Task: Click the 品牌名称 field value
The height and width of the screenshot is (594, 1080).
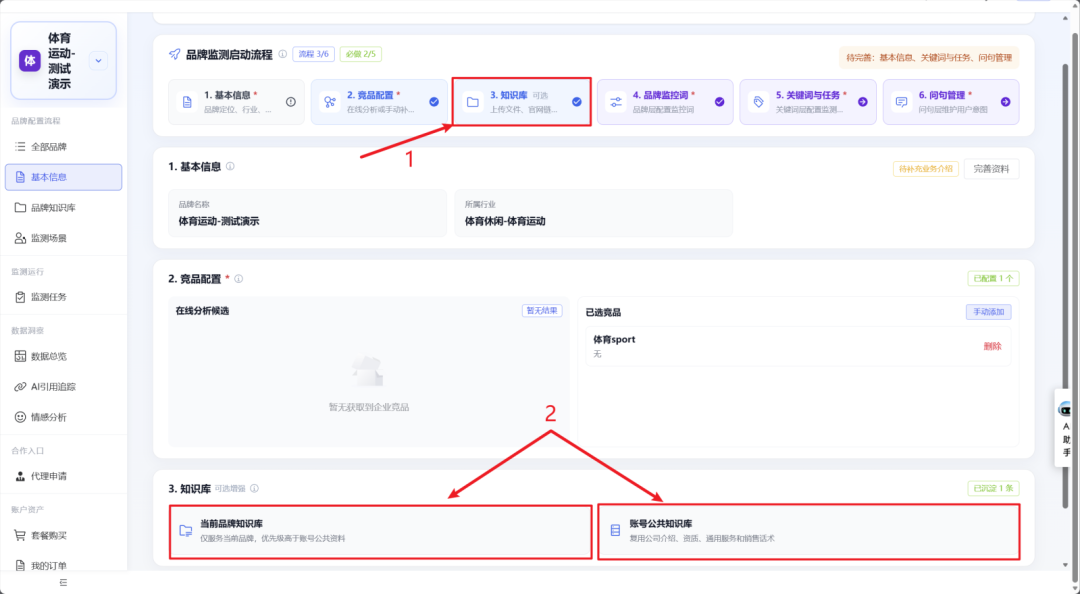Action: coord(219,221)
